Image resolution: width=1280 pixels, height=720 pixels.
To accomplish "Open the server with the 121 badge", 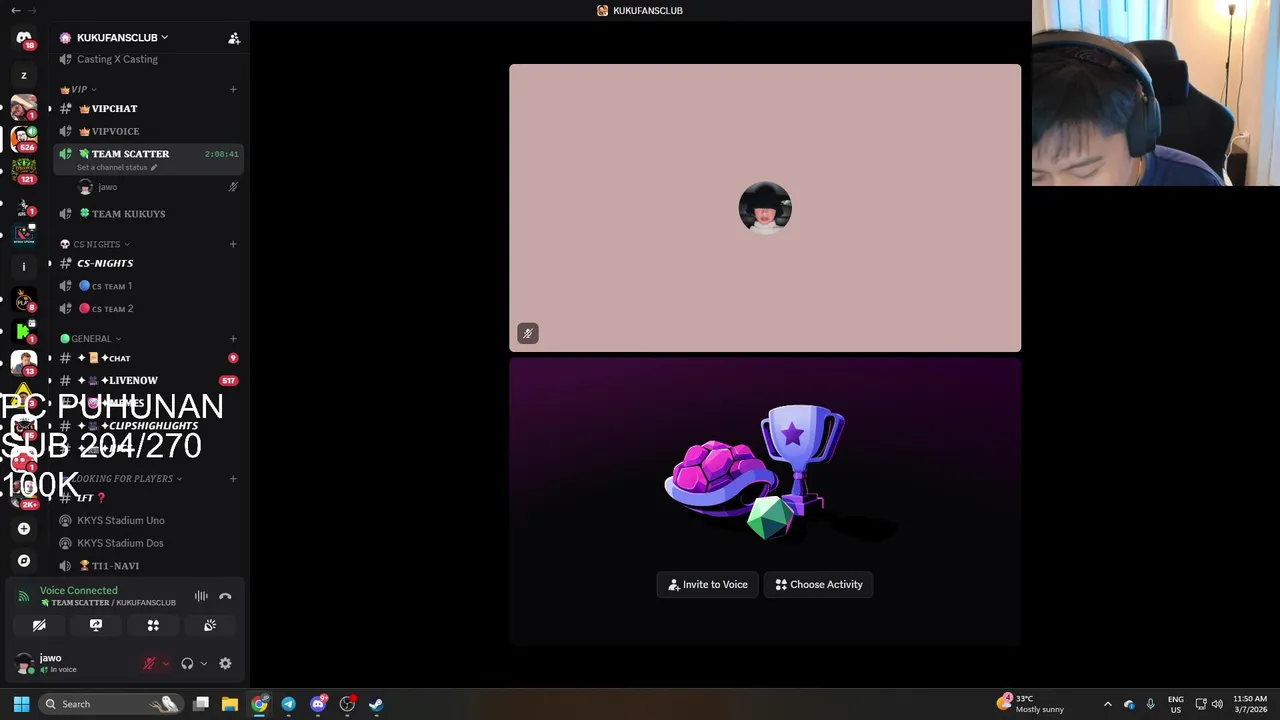I will pyautogui.click(x=24, y=170).
